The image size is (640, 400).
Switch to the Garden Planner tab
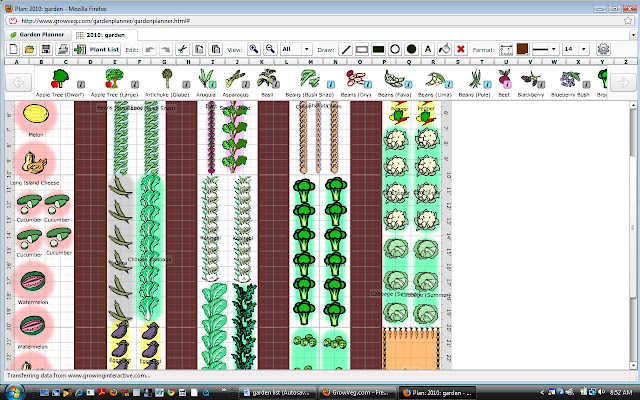[37, 35]
